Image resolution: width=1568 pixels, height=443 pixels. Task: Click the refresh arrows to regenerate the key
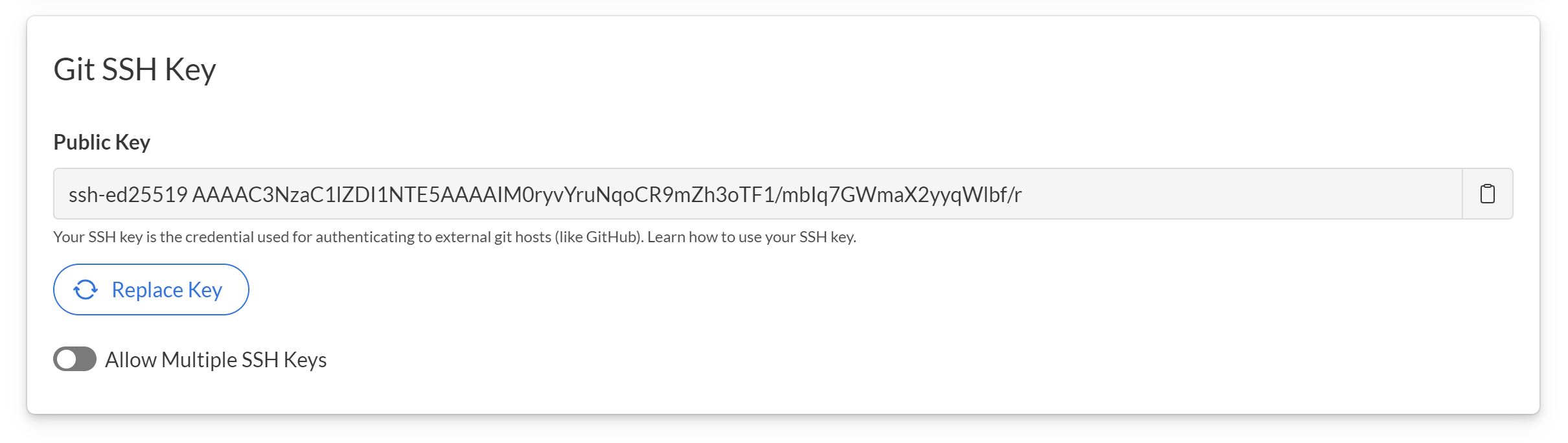point(86,290)
